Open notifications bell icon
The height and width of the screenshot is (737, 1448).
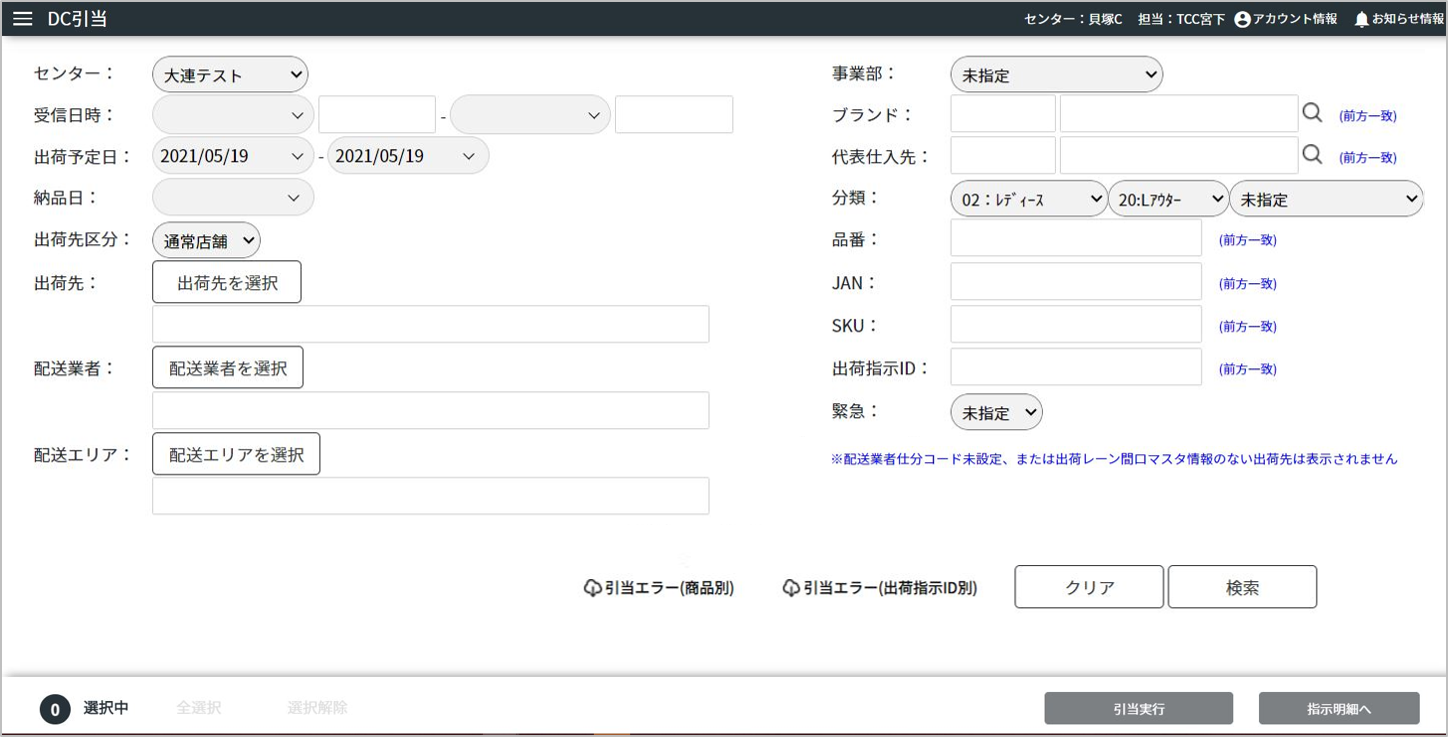tap(1361, 19)
